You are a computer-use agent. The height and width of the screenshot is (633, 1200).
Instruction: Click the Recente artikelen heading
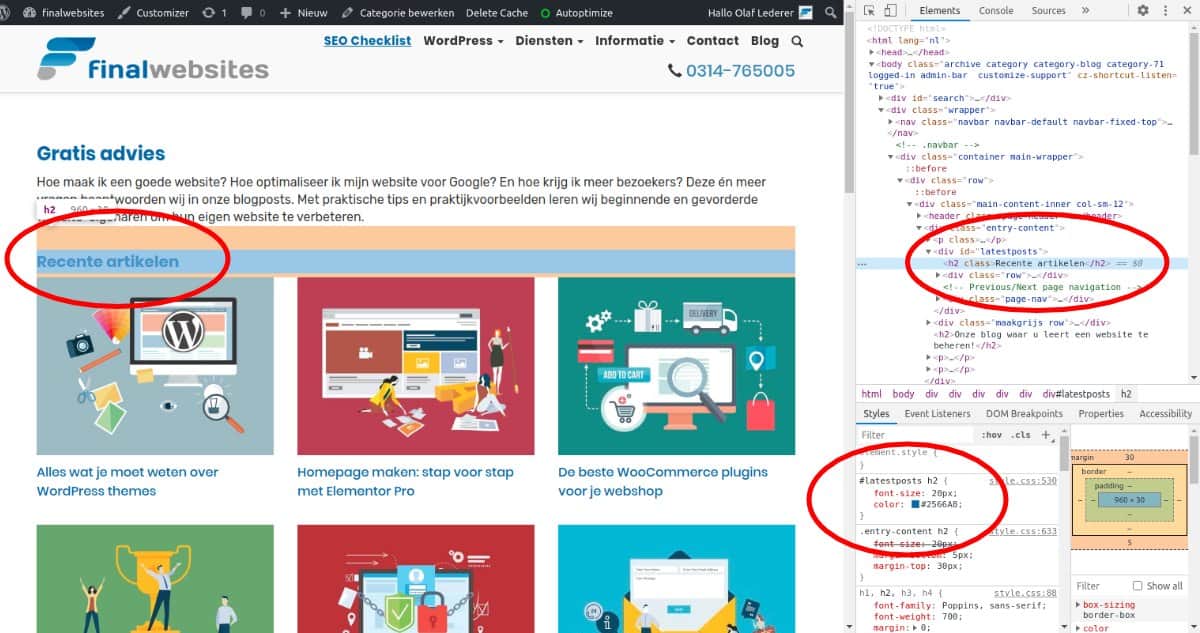coord(108,262)
